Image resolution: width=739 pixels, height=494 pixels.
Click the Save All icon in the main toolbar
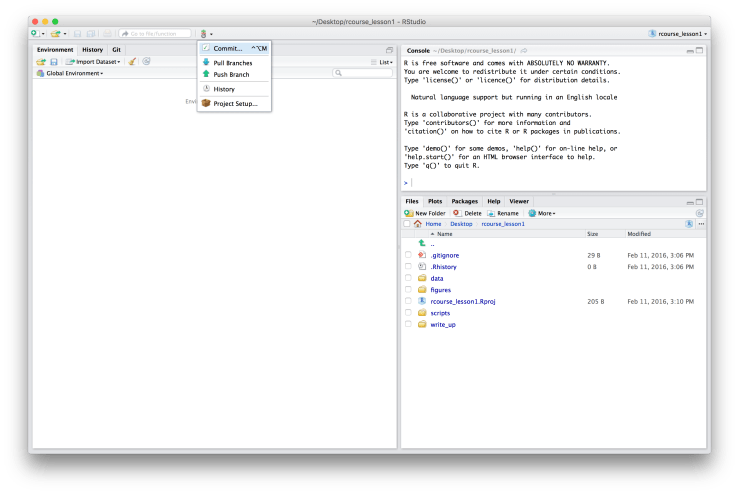[x=91, y=33]
